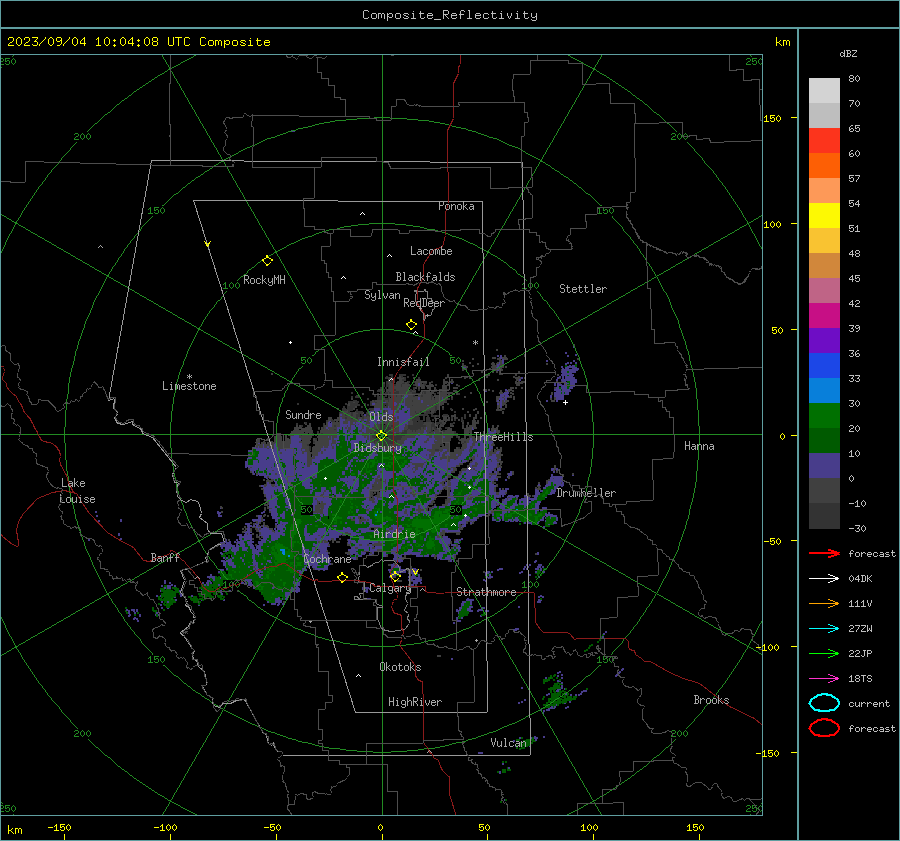Click the Ponoka town label

tap(456, 206)
